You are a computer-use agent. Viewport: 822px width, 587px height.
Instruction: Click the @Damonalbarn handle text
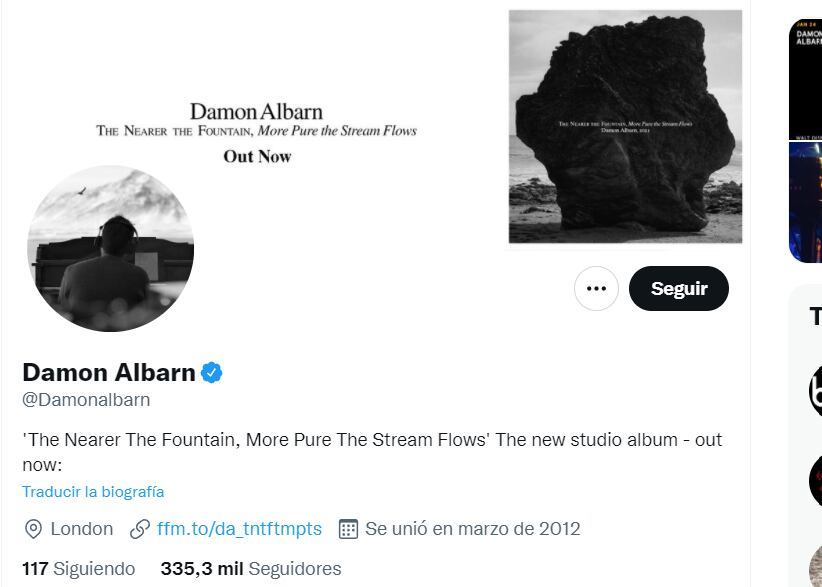[x=86, y=400]
